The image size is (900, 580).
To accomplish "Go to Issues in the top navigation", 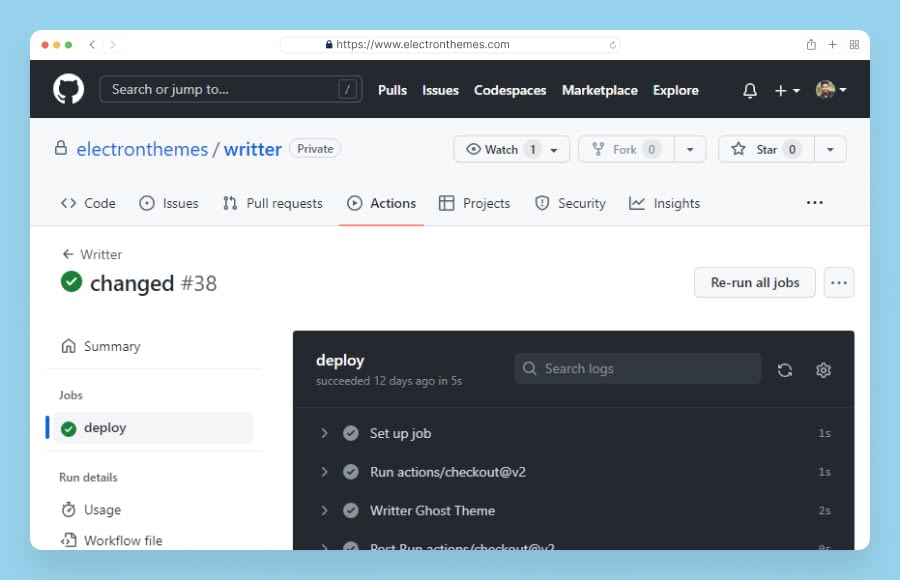I will (x=440, y=90).
